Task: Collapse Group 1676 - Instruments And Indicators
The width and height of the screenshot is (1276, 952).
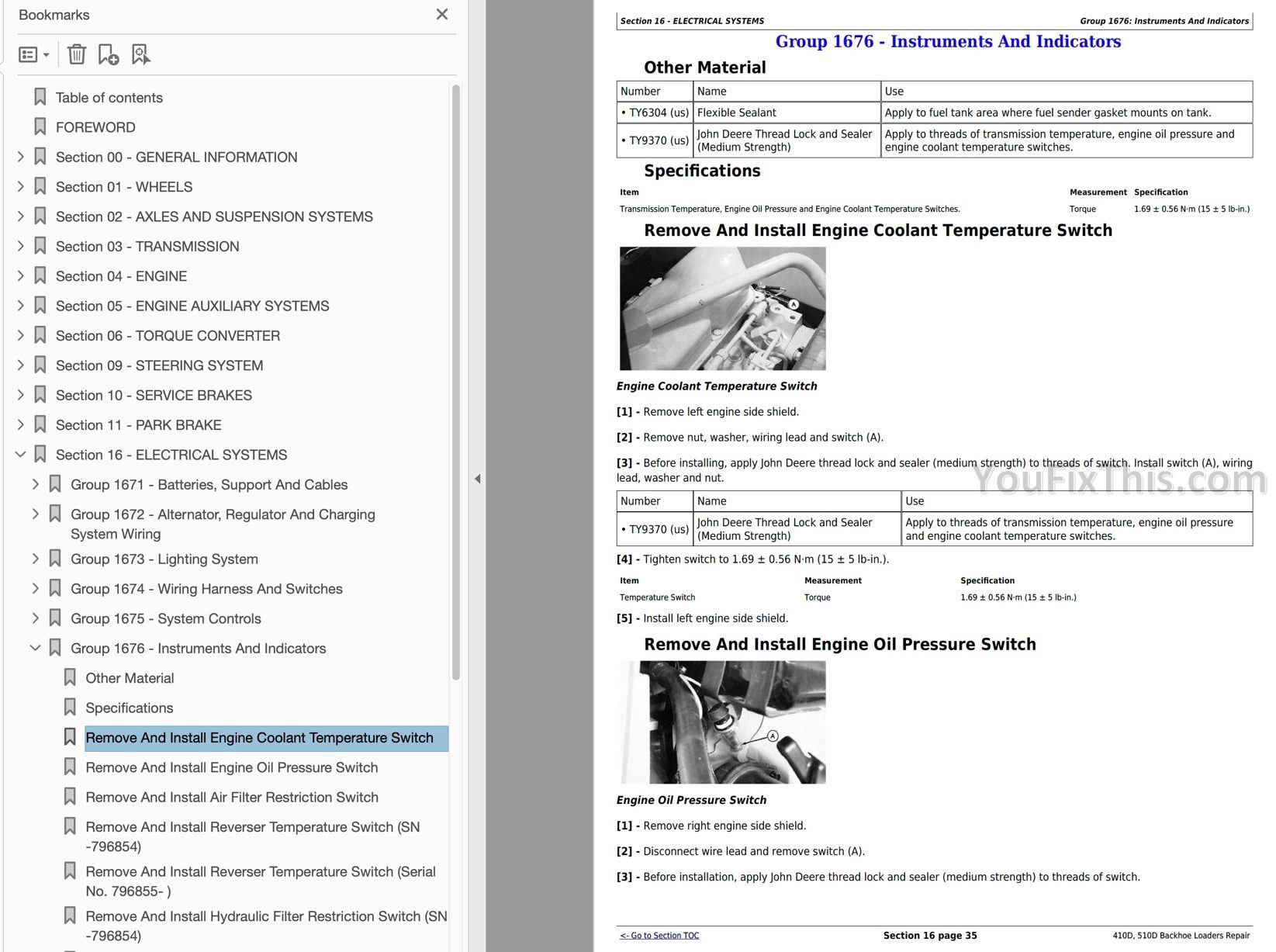Action: [x=36, y=648]
